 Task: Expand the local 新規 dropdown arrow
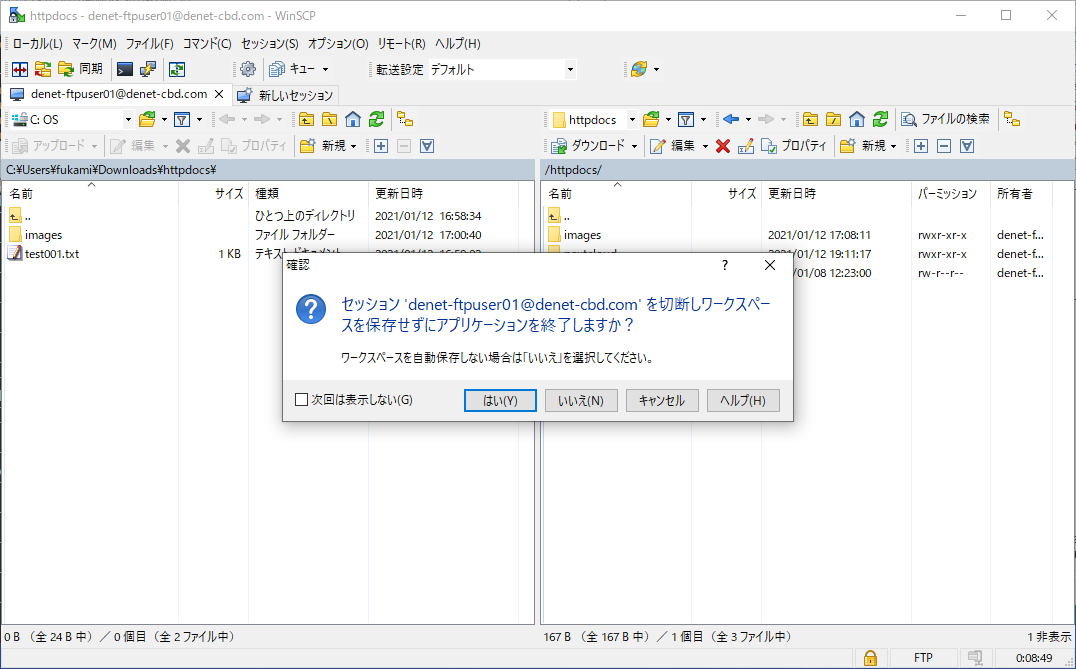pyautogui.click(x=353, y=145)
